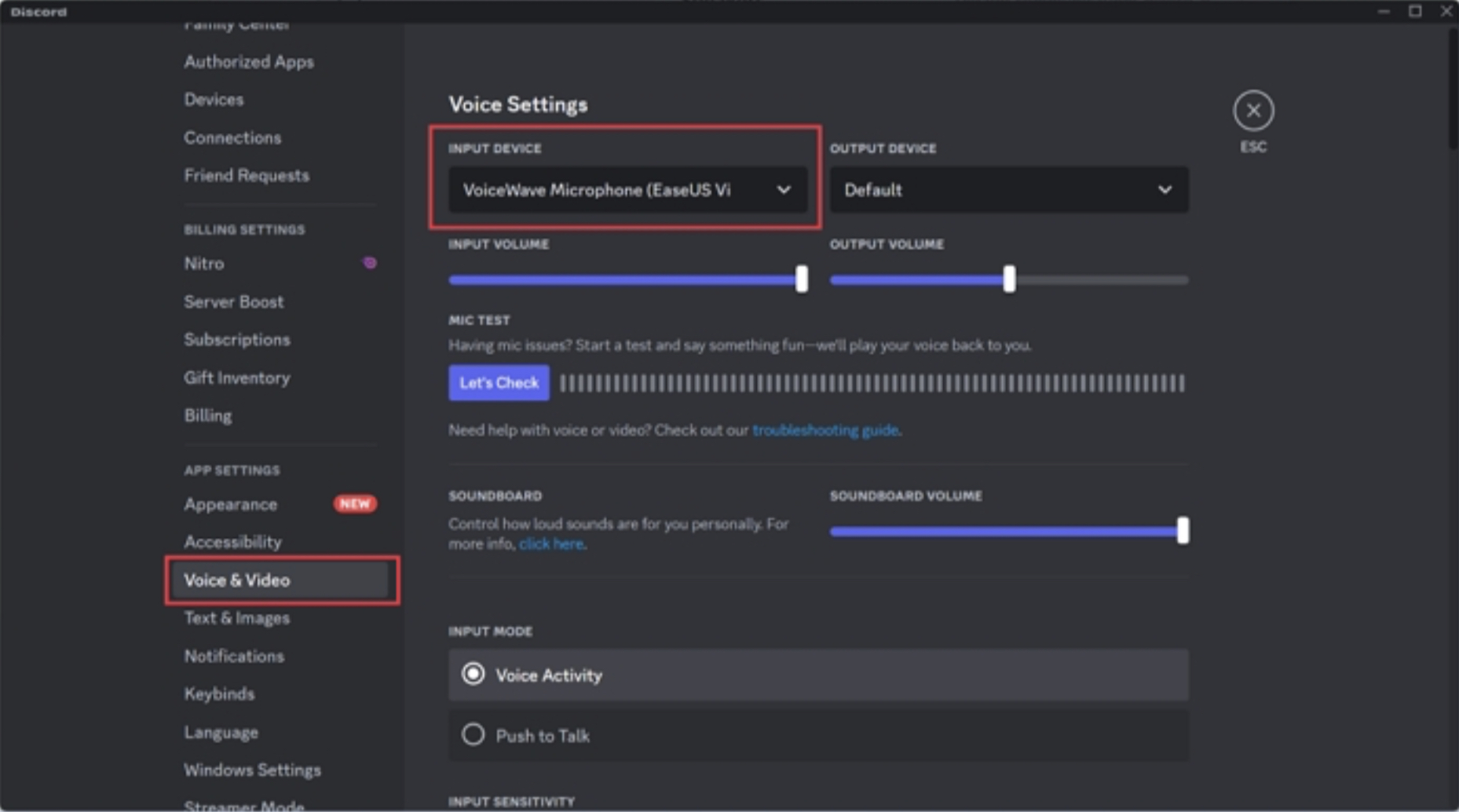Minimize the Discord window
The width and height of the screenshot is (1459, 812).
(x=1384, y=11)
